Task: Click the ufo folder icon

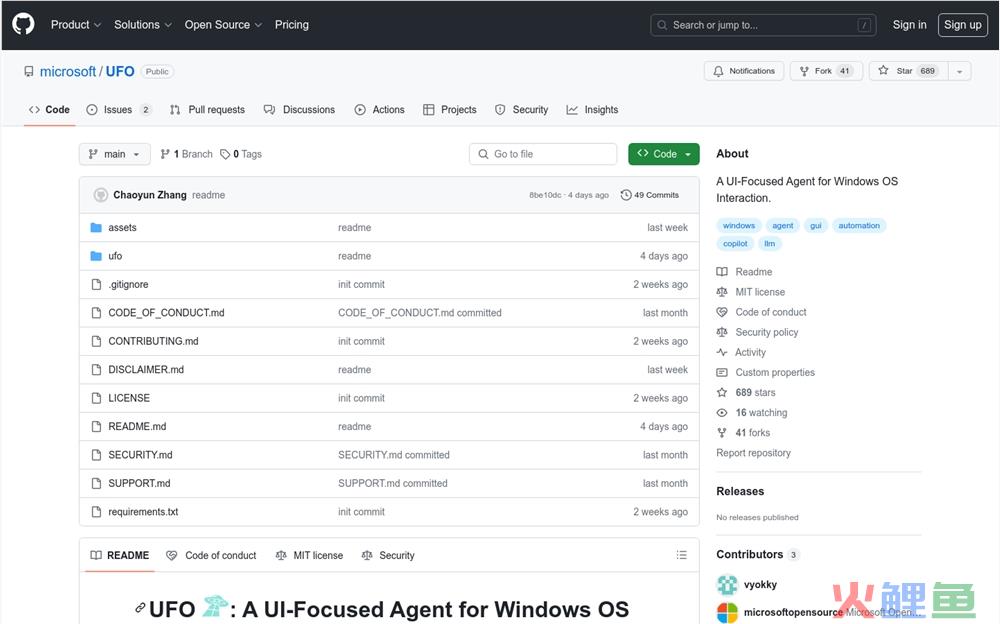Action: (96, 256)
